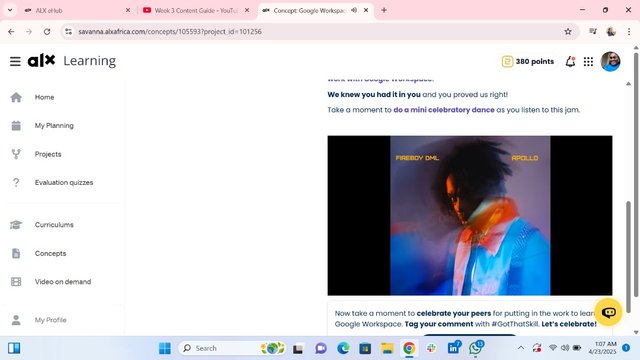
Task: Open the apps grid menu
Action: click(x=588, y=62)
